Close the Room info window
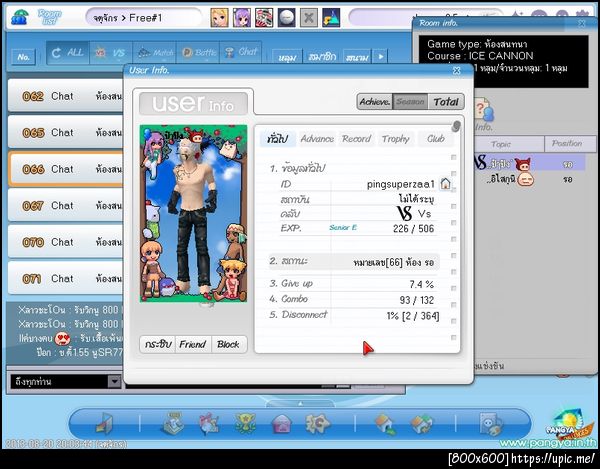Image resolution: width=600 pixels, height=469 pixels. [x=582, y=24]
